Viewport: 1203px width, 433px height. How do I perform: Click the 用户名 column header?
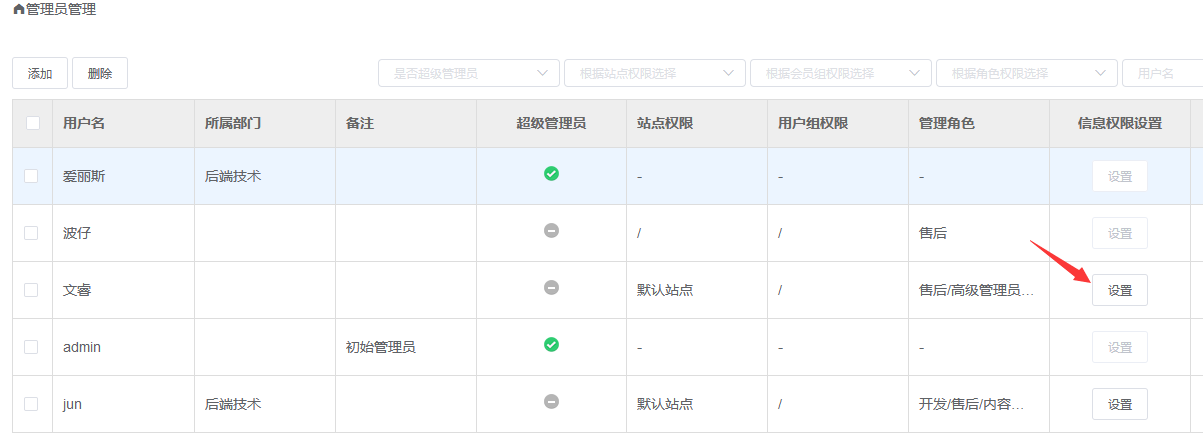coord(84,124)
